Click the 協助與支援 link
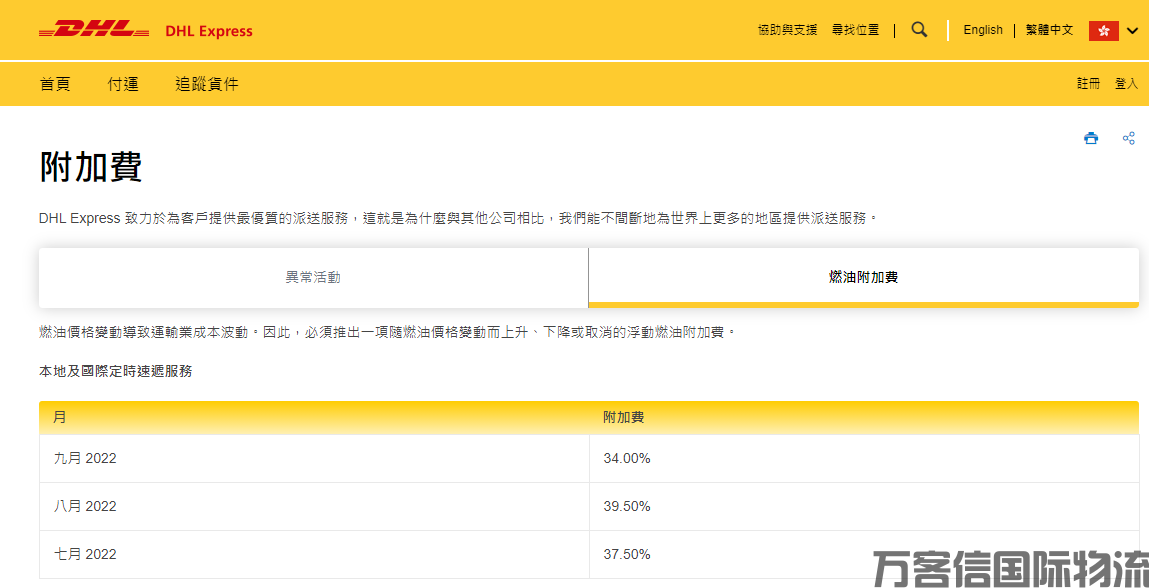This screenshot has height=588, width=1149. [x=787, y=30]
